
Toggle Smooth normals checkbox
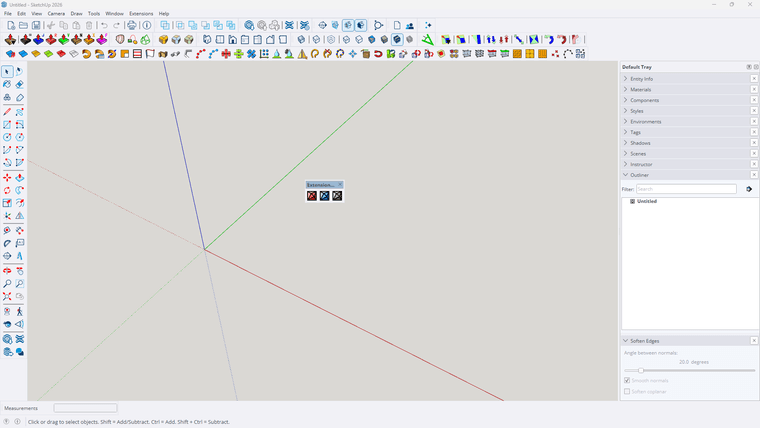point(627,380)
